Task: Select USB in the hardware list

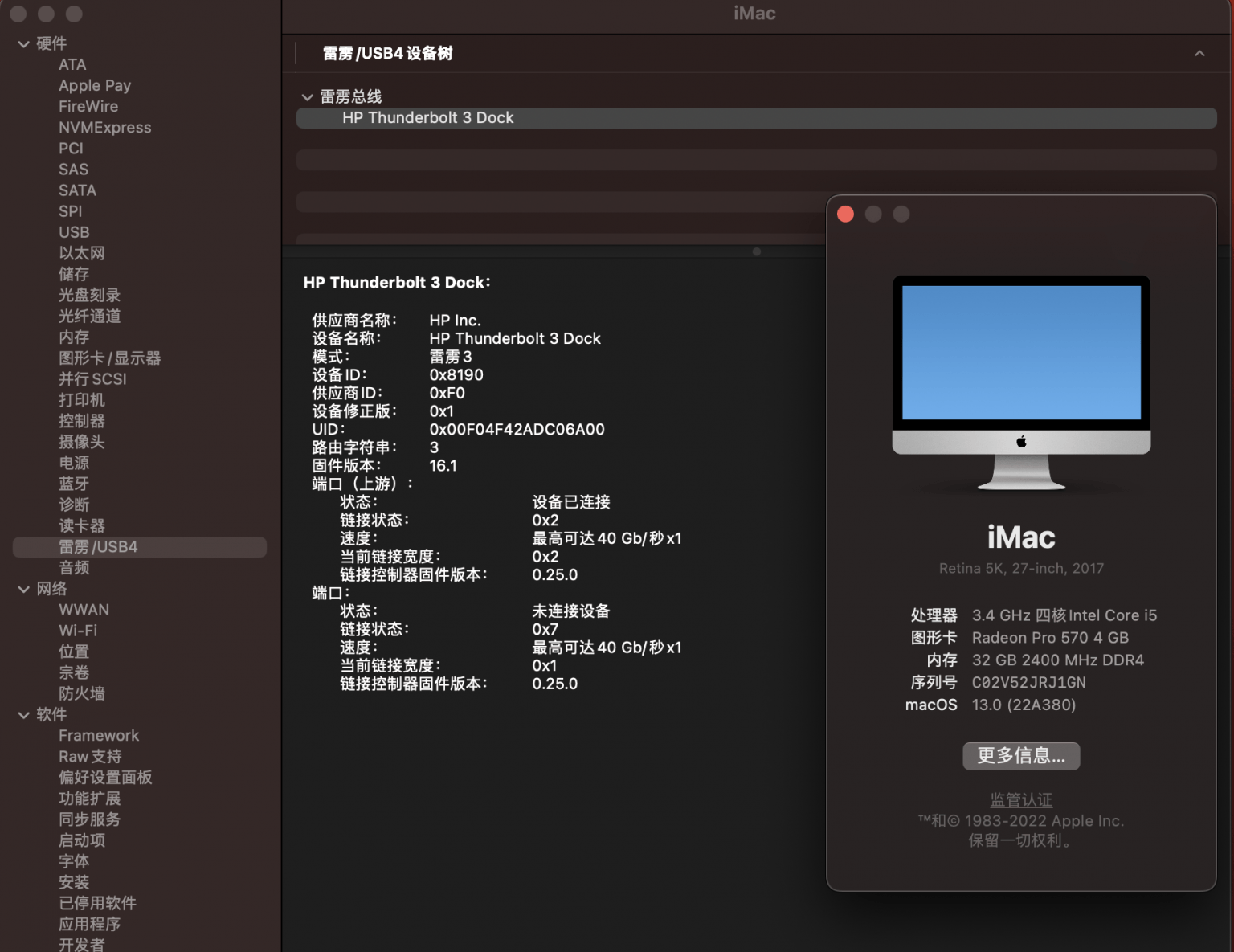Action: pos(74,232)
